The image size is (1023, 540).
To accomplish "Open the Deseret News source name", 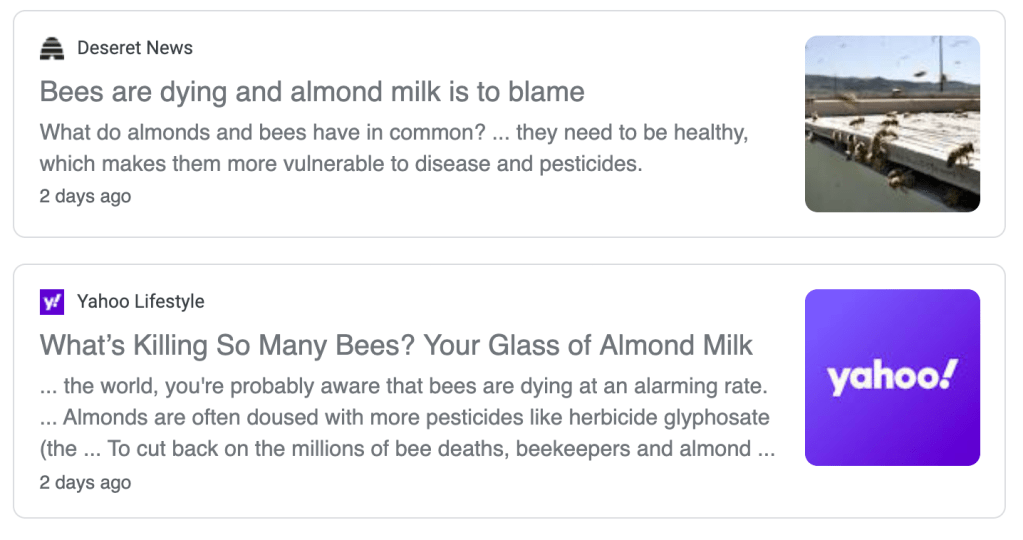I will [x=135, y=48].
